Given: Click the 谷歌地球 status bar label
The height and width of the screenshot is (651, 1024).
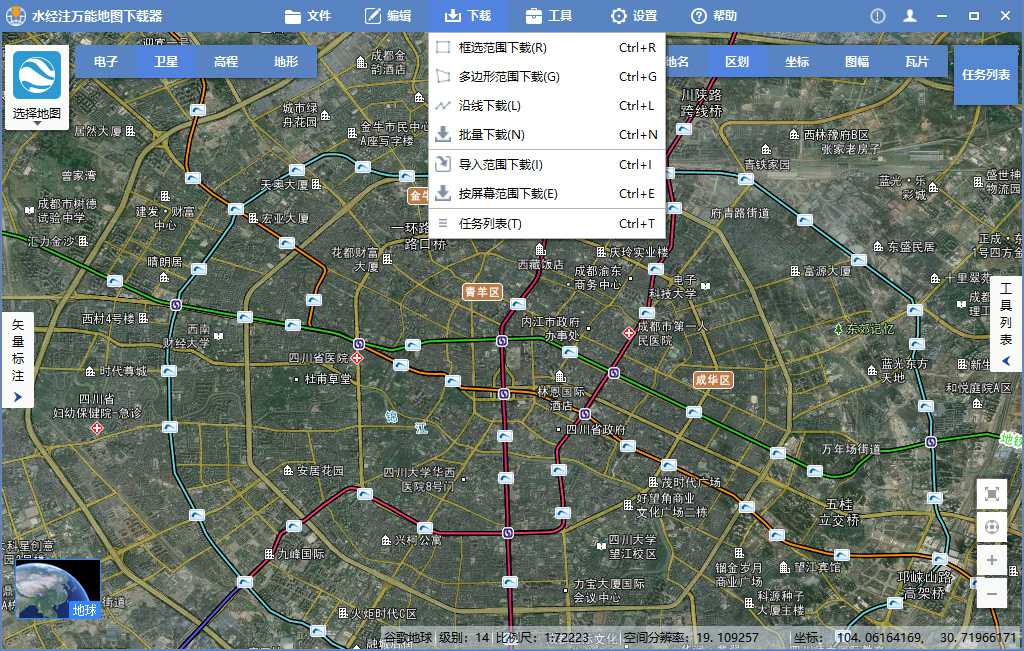Looking at the screenshot, I should 408,637.
